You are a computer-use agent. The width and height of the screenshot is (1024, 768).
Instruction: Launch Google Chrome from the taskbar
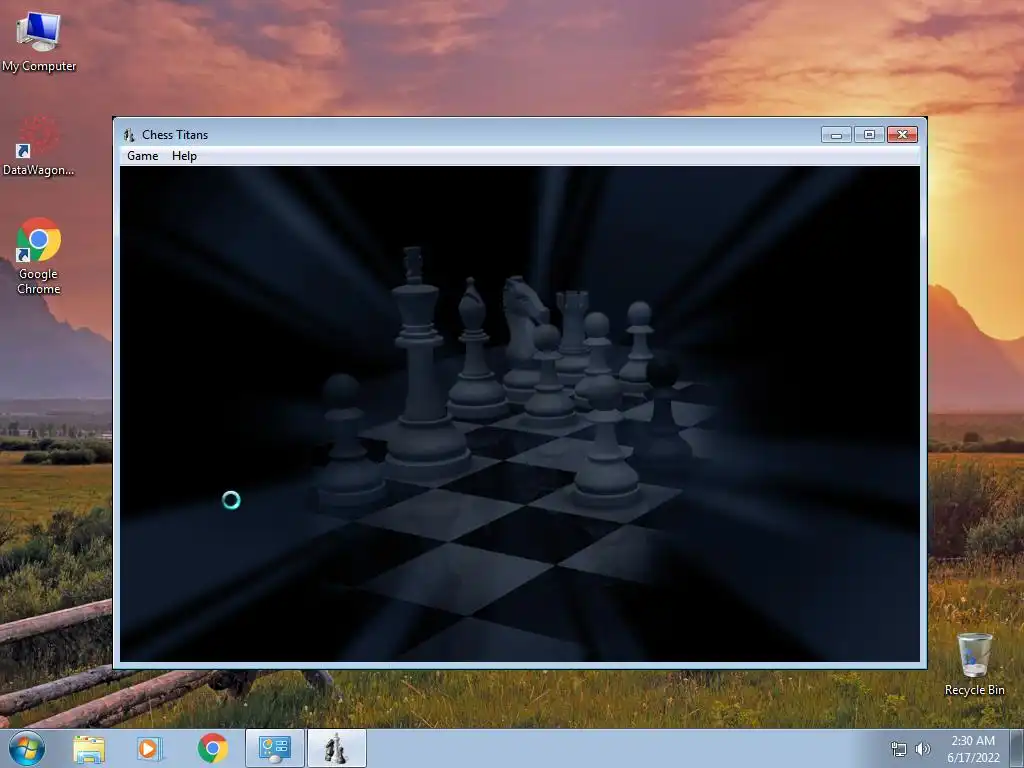tap(212, 748)
